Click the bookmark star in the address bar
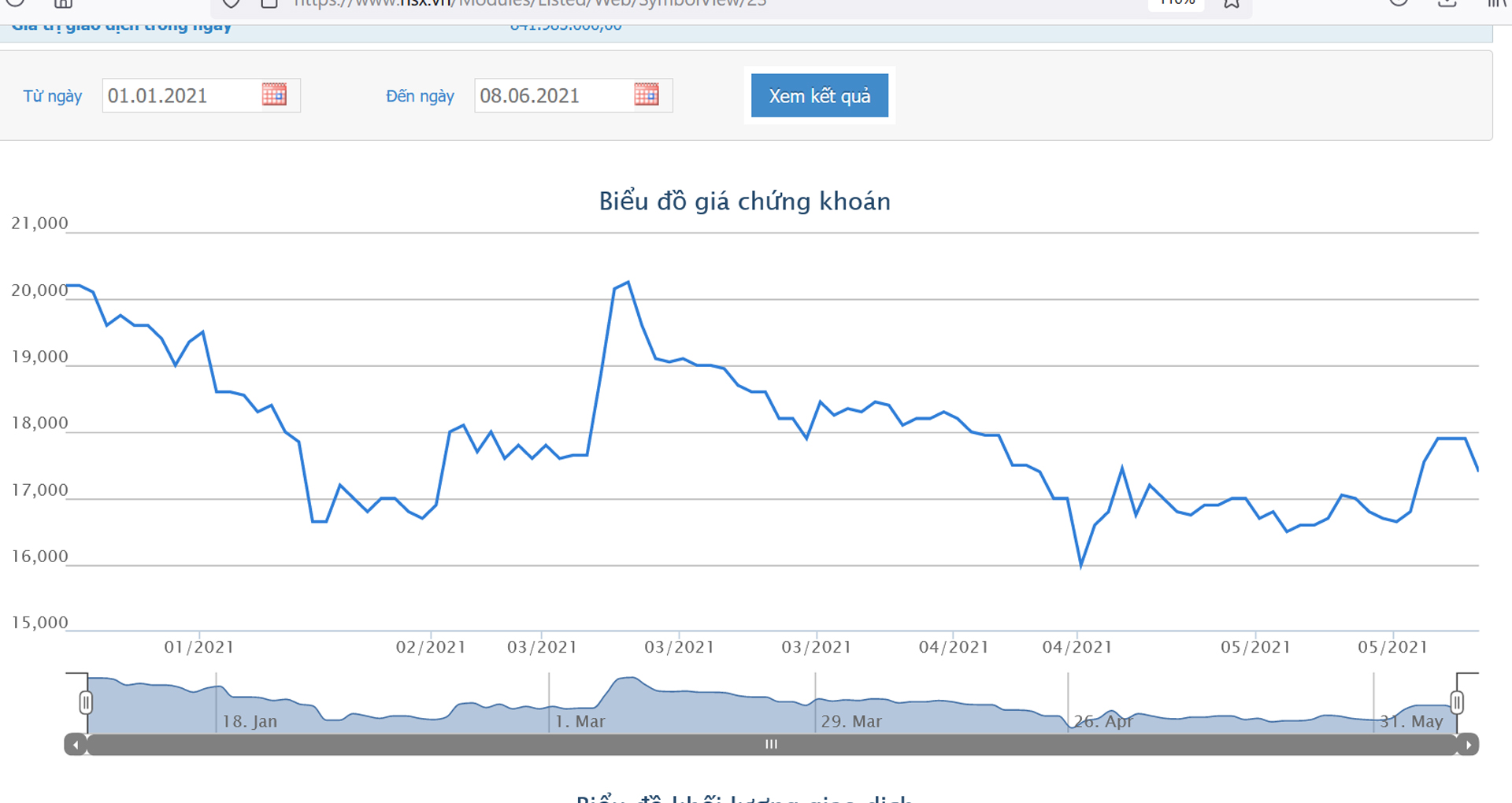 pyautogui.click(x=1232, y=3)
